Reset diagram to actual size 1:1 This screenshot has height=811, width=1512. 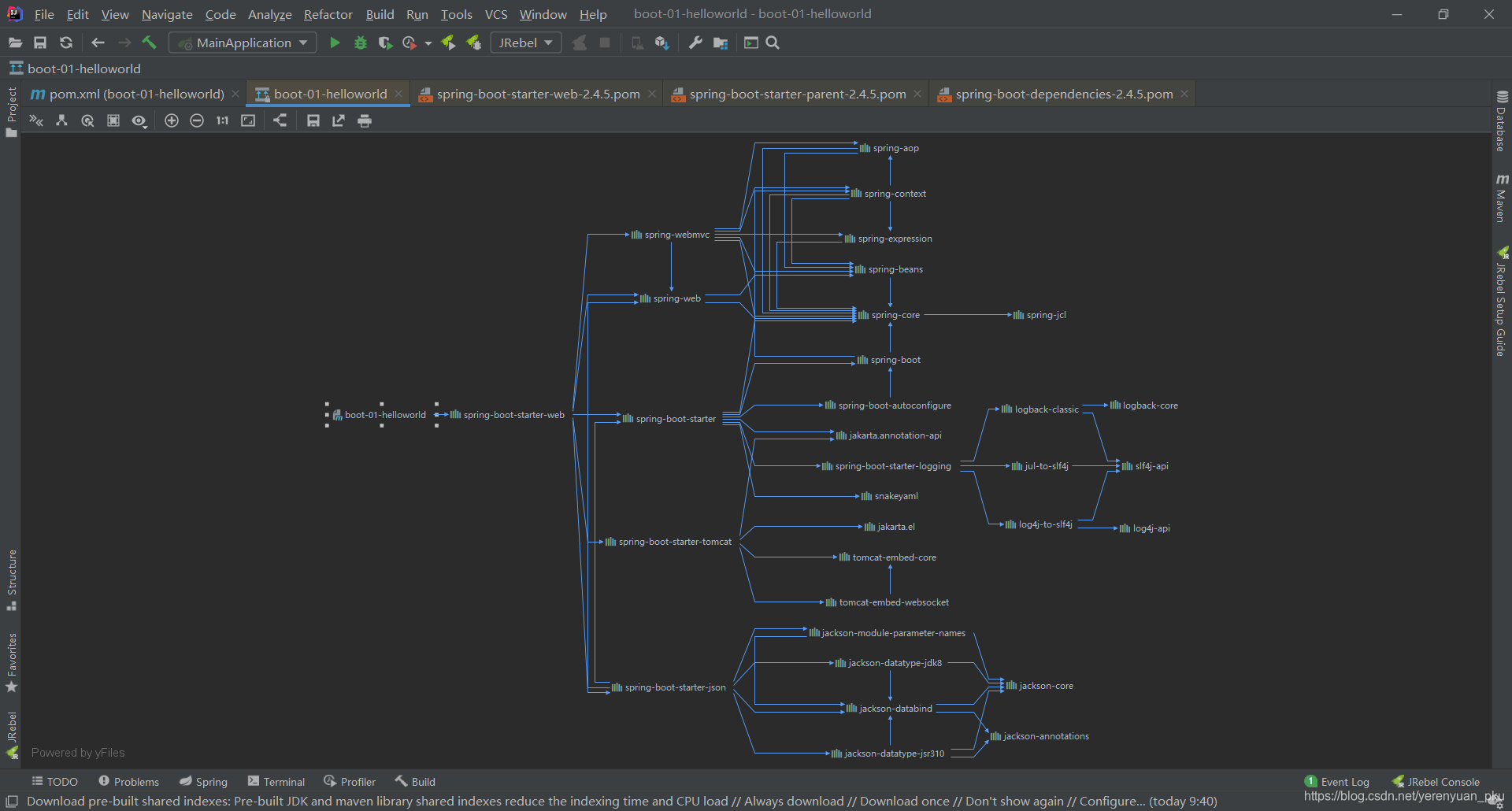tap(222, 120)
